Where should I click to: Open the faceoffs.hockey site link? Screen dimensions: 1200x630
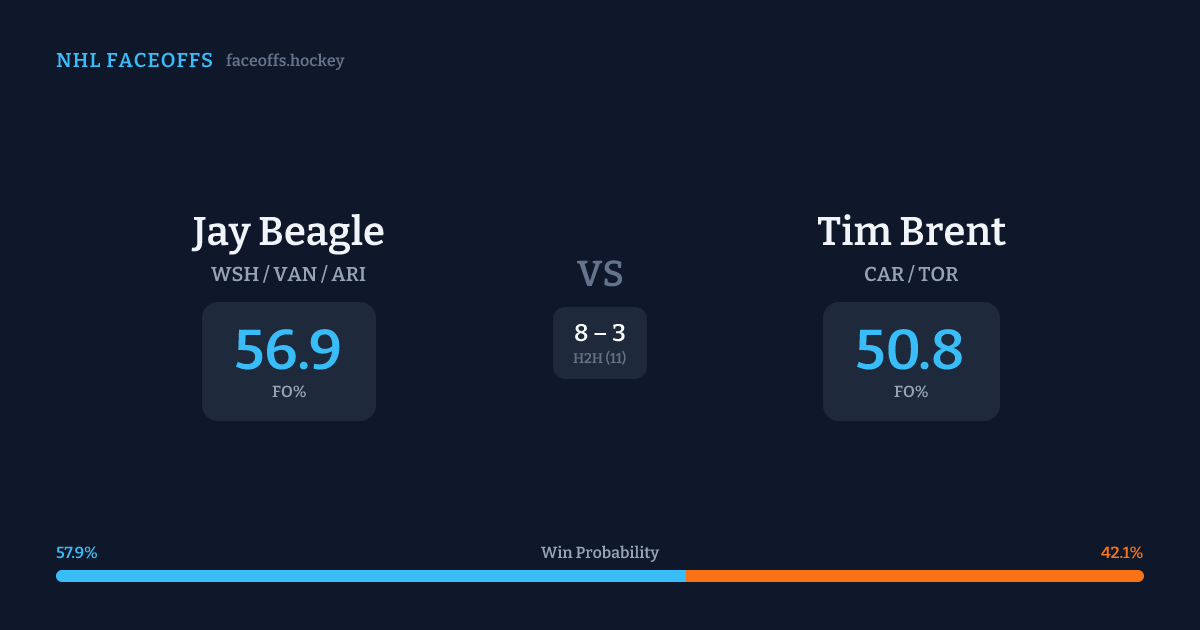point(285,61)
